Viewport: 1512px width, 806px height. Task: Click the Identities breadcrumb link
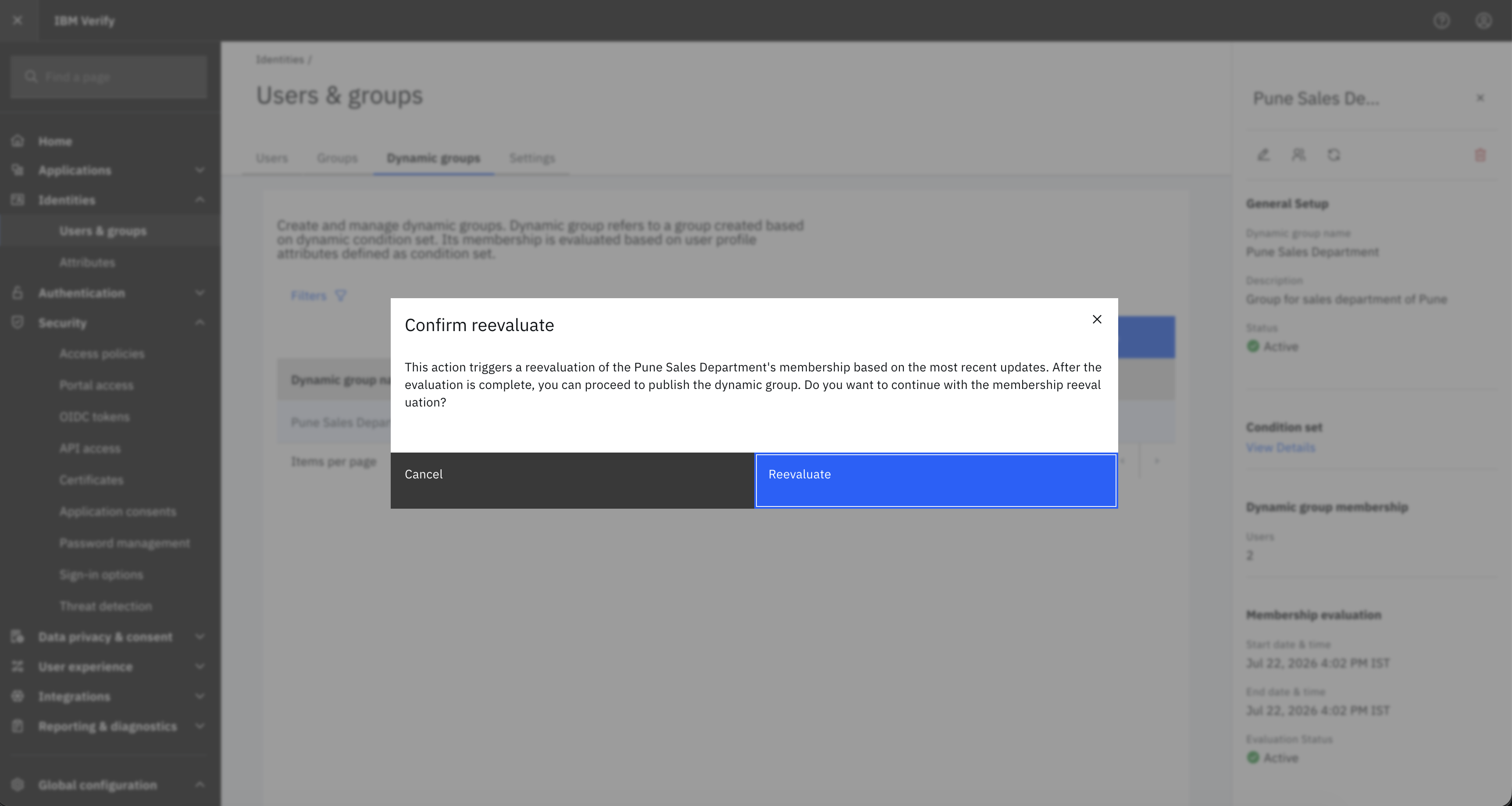(x=280, y=59)
